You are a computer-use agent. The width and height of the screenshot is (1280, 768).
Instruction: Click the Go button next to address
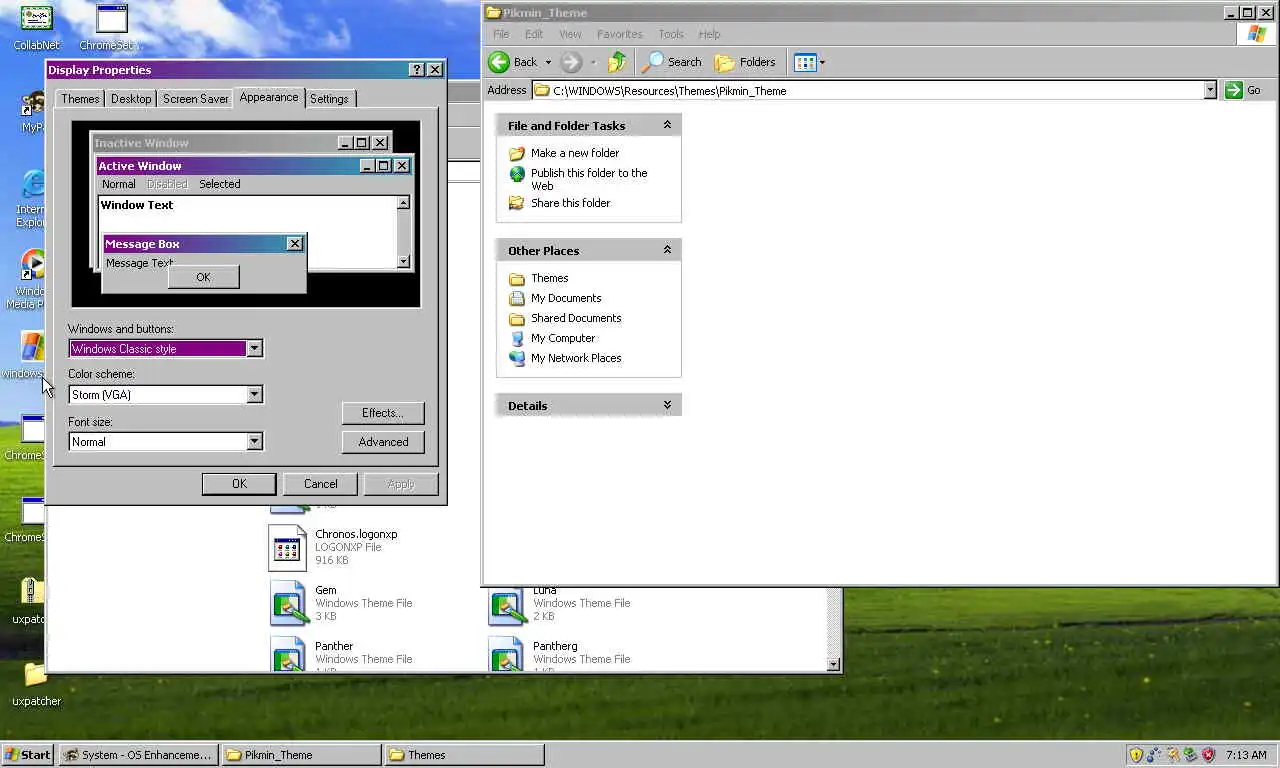coord(1244,90)
